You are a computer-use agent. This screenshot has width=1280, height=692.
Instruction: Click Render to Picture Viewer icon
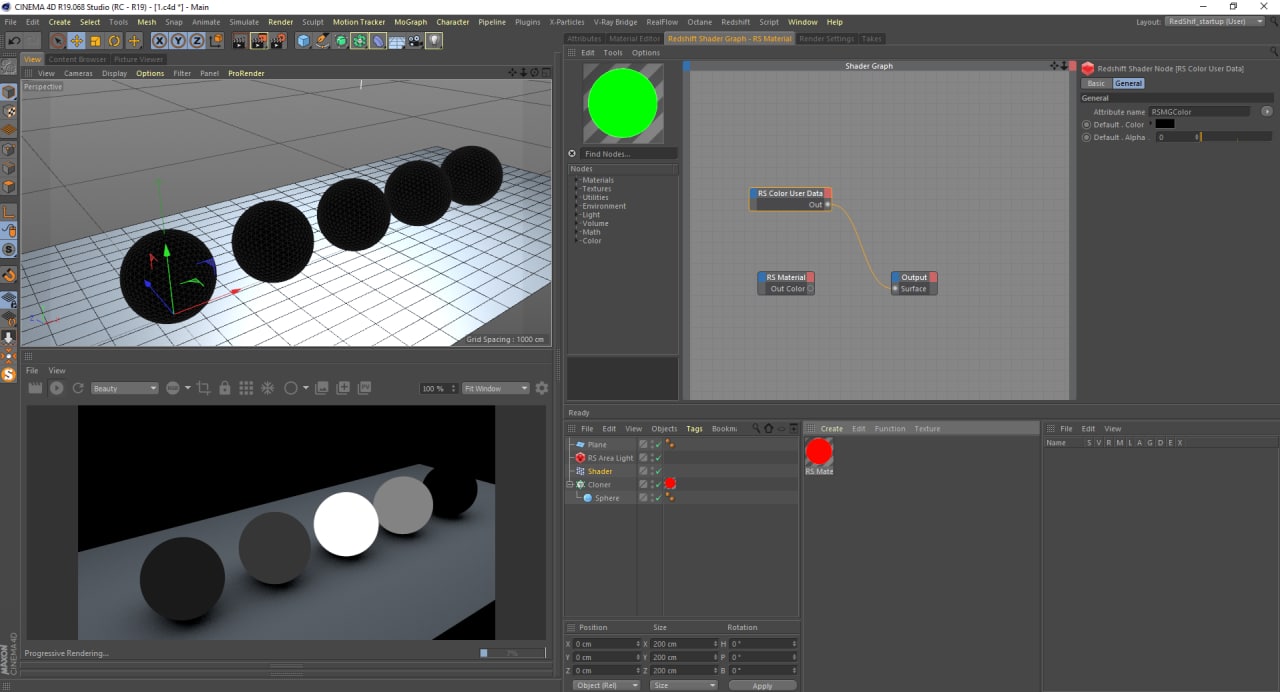pos(259,41)
